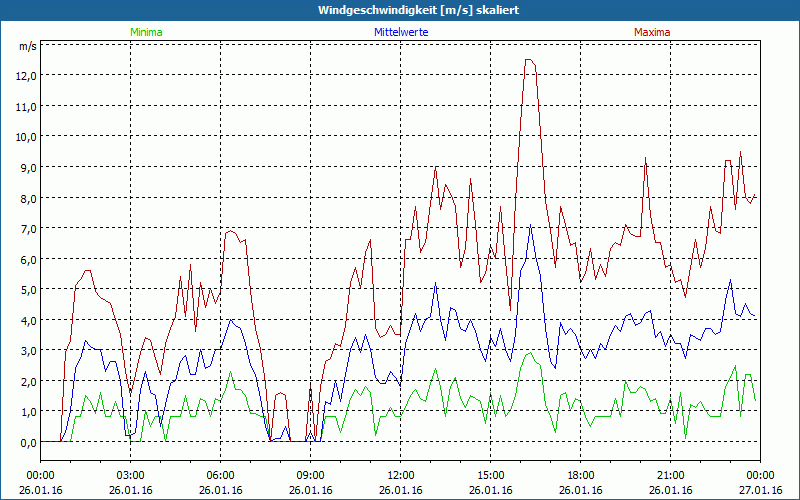Viewport: 800px width, 500px height.
Task: Click the 7,0 y-axis value label
Action: click(x=25, y=228)
